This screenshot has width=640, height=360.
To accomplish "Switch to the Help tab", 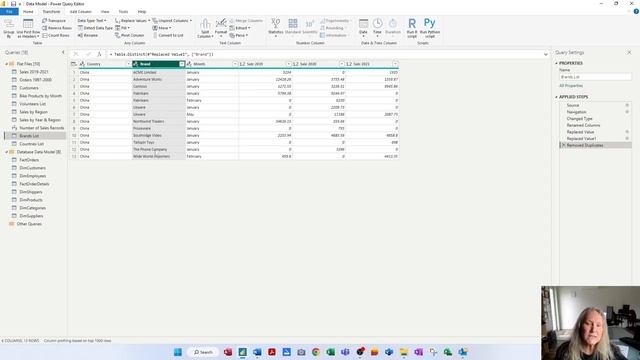I will click(x=142, y=12).
